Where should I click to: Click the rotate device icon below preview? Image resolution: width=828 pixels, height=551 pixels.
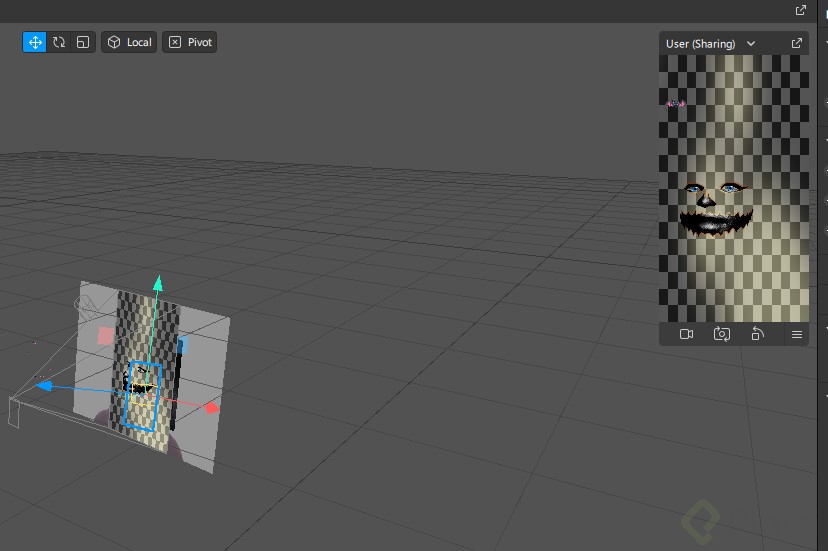(757, 334)
